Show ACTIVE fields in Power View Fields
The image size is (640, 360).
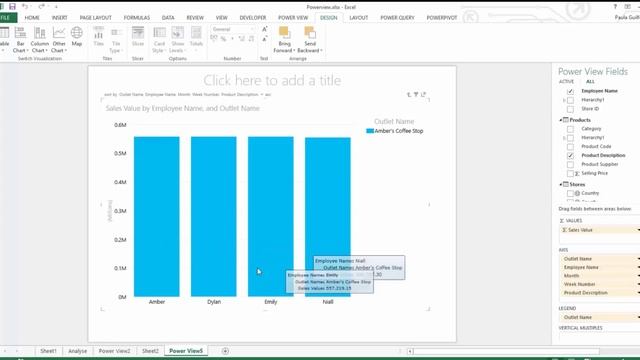point(566,82)
